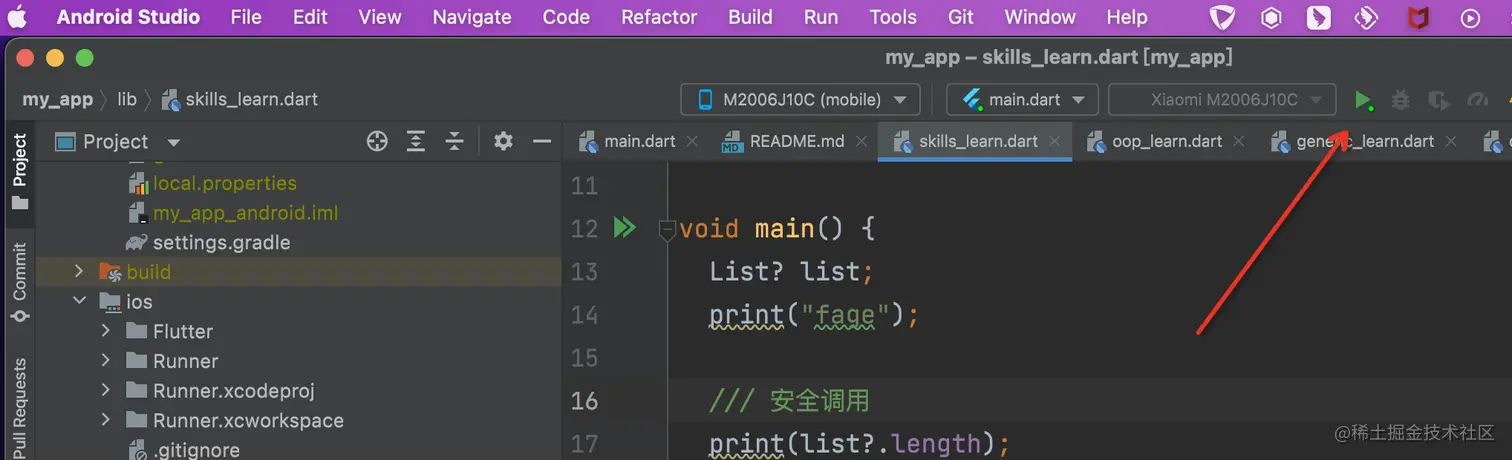The height and width of the screenshot is (460, 1512).
Task: Click the fold marker next to void main
Action: click(666, 230)
